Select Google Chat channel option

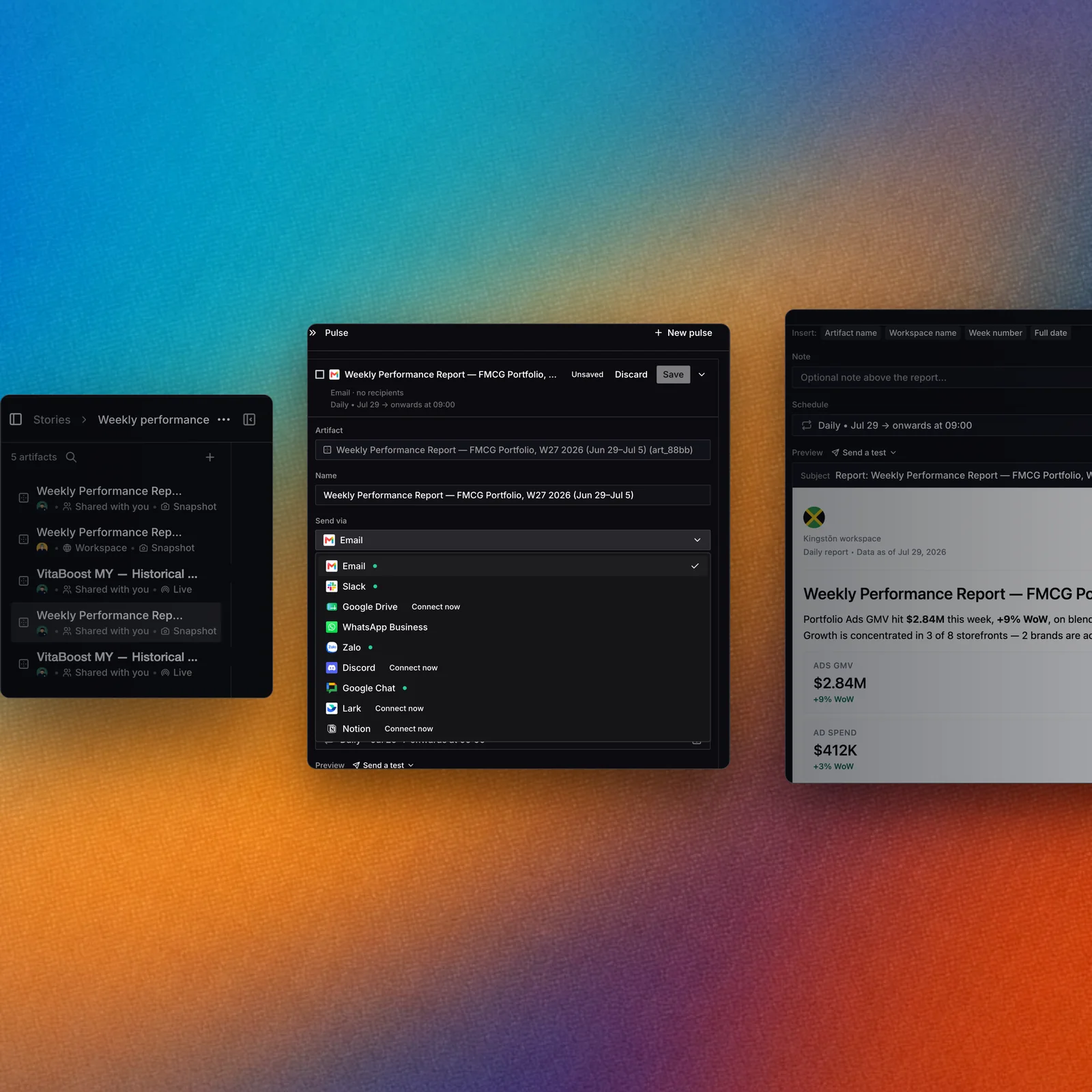[x=513, y=688]
